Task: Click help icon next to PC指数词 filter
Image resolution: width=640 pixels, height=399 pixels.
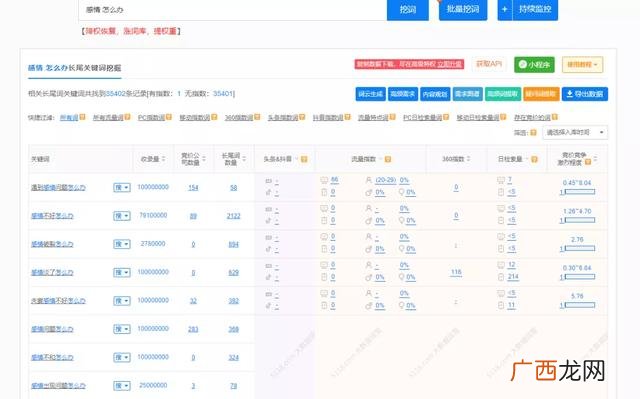Action: pos(169,117)
